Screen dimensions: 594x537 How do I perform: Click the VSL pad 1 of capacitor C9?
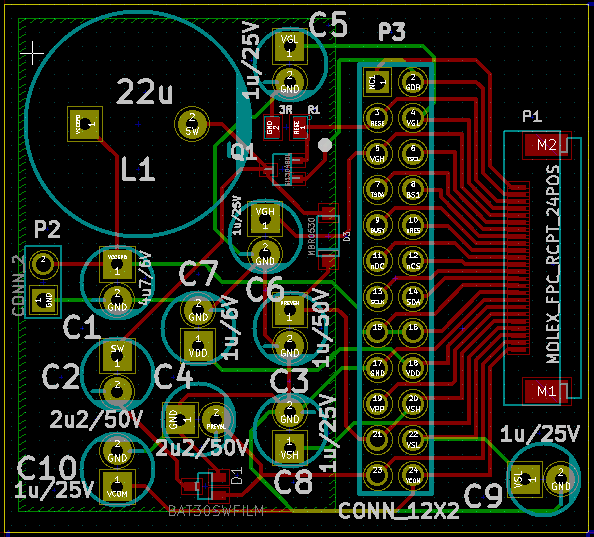pyautogui.click(x=525, y=479)
